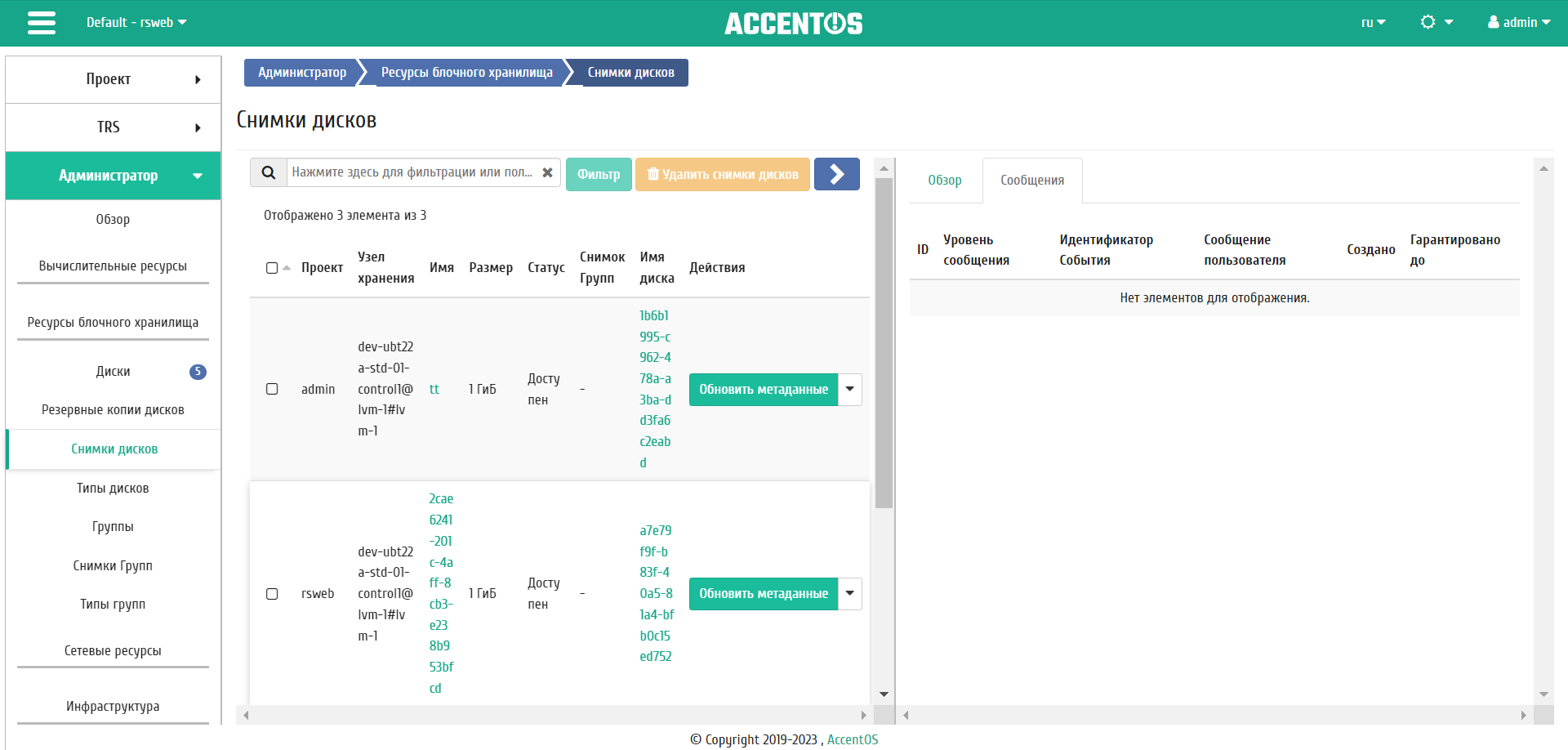The width and height of the screenshot is (1568, 750).
Task: Focus the filter search input field
Action: [412, 172]
